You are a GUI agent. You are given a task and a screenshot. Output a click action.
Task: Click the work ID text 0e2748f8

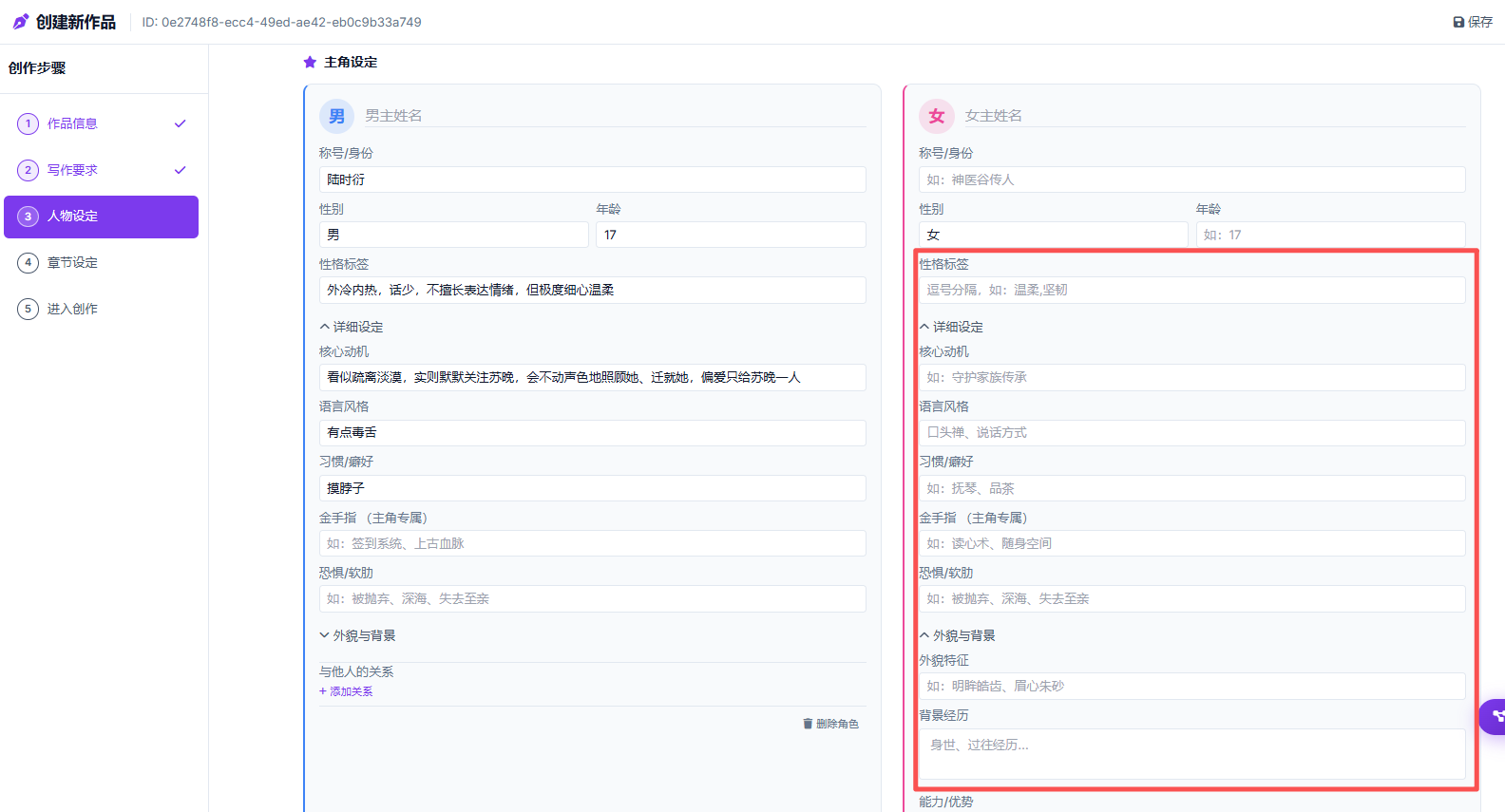(x=281, y=22)
